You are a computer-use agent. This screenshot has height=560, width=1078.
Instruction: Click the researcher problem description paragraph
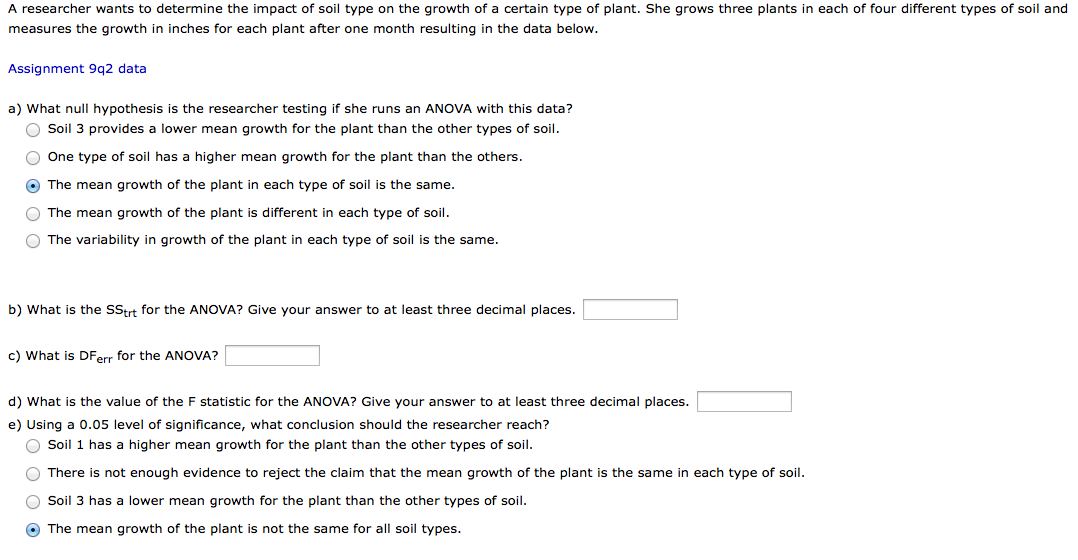tap(538, 19)
